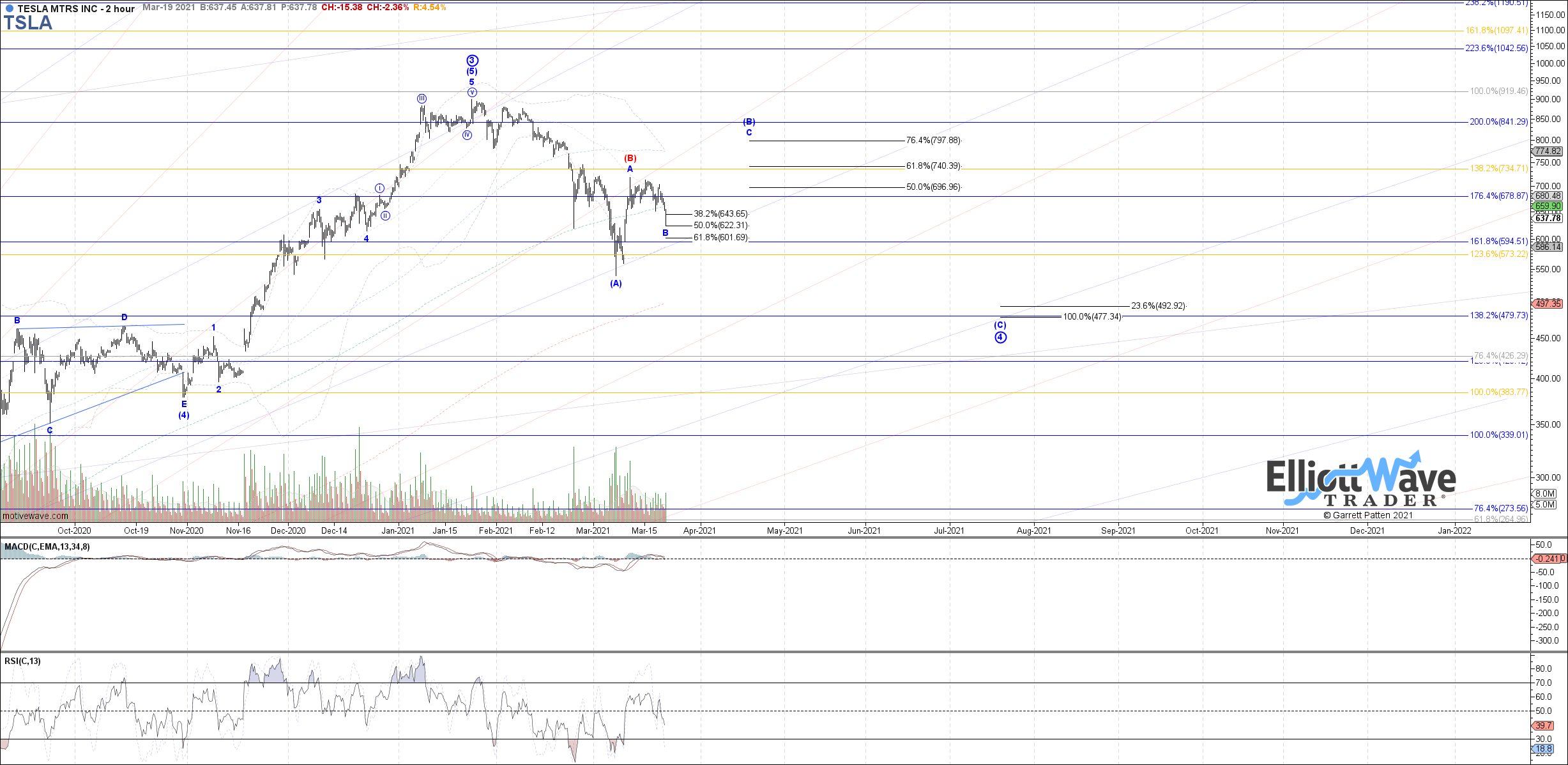Click the 8.0M volume axis tag
Viewport: 1568px width, 765px height.
pos(1544,493)
